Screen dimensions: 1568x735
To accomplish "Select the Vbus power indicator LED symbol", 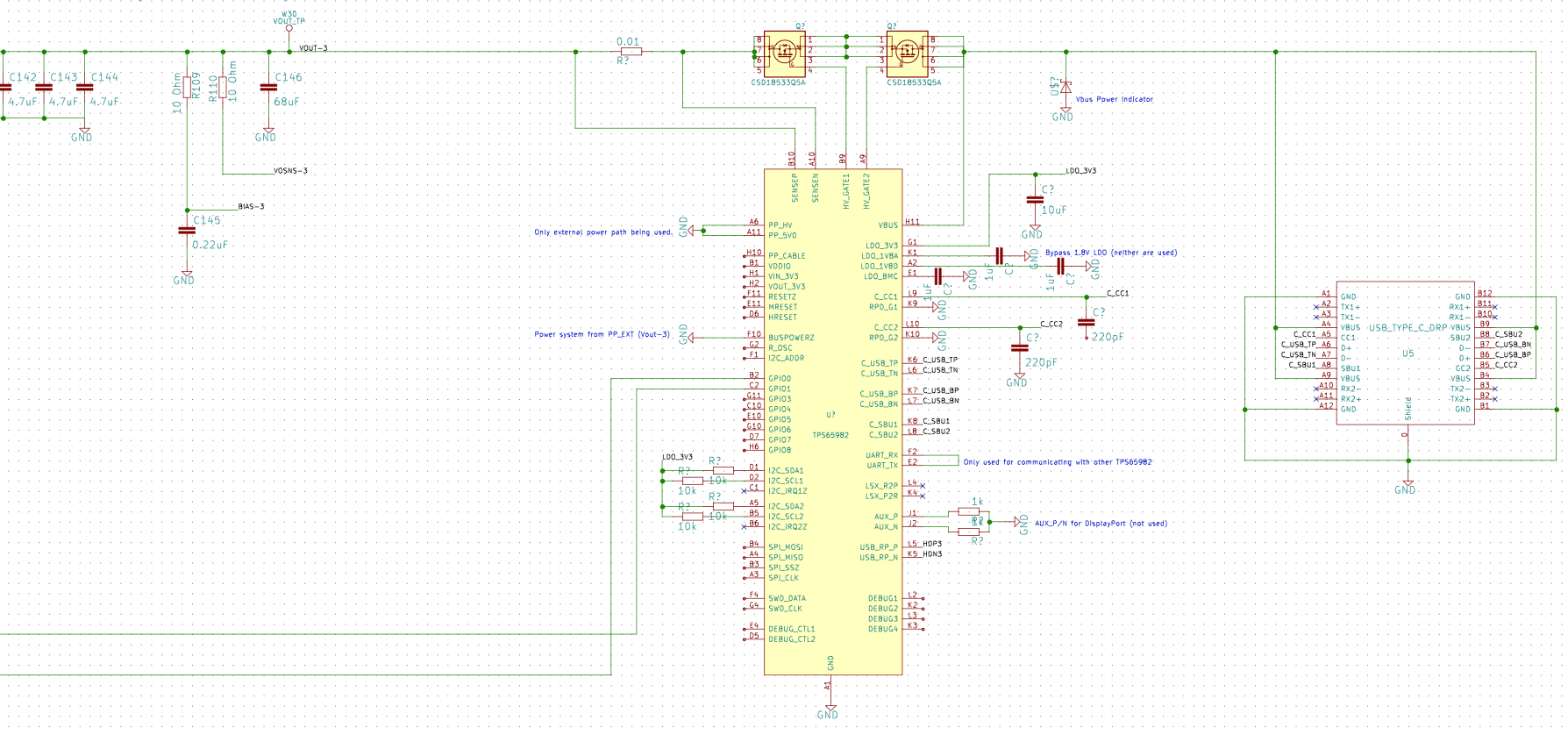I will [x=1066, y=87].
